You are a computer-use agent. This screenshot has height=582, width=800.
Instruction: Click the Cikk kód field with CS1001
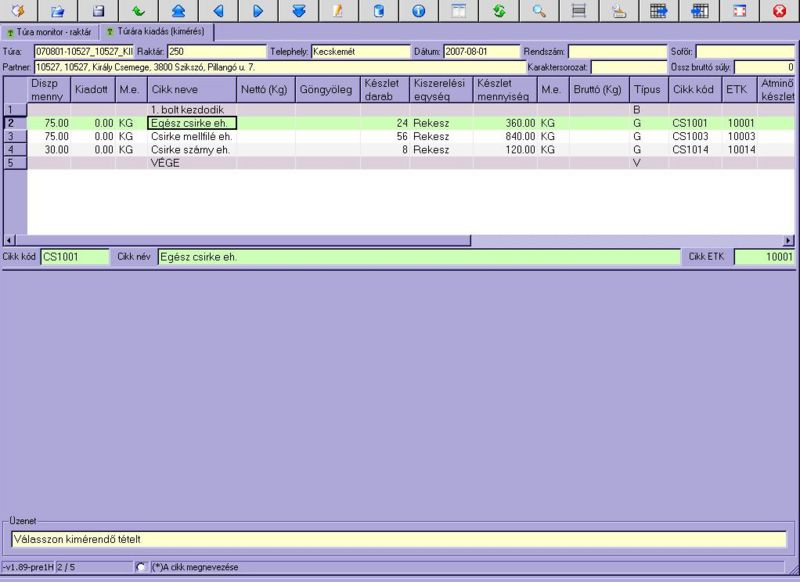(74, 257)
